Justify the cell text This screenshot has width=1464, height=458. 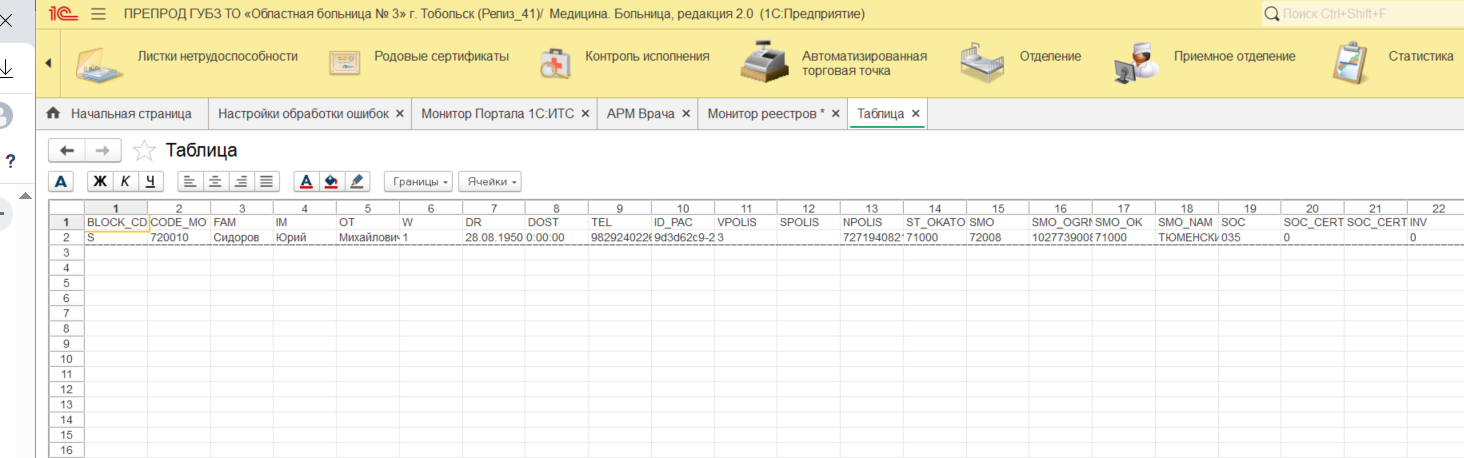tap(265, 181)
